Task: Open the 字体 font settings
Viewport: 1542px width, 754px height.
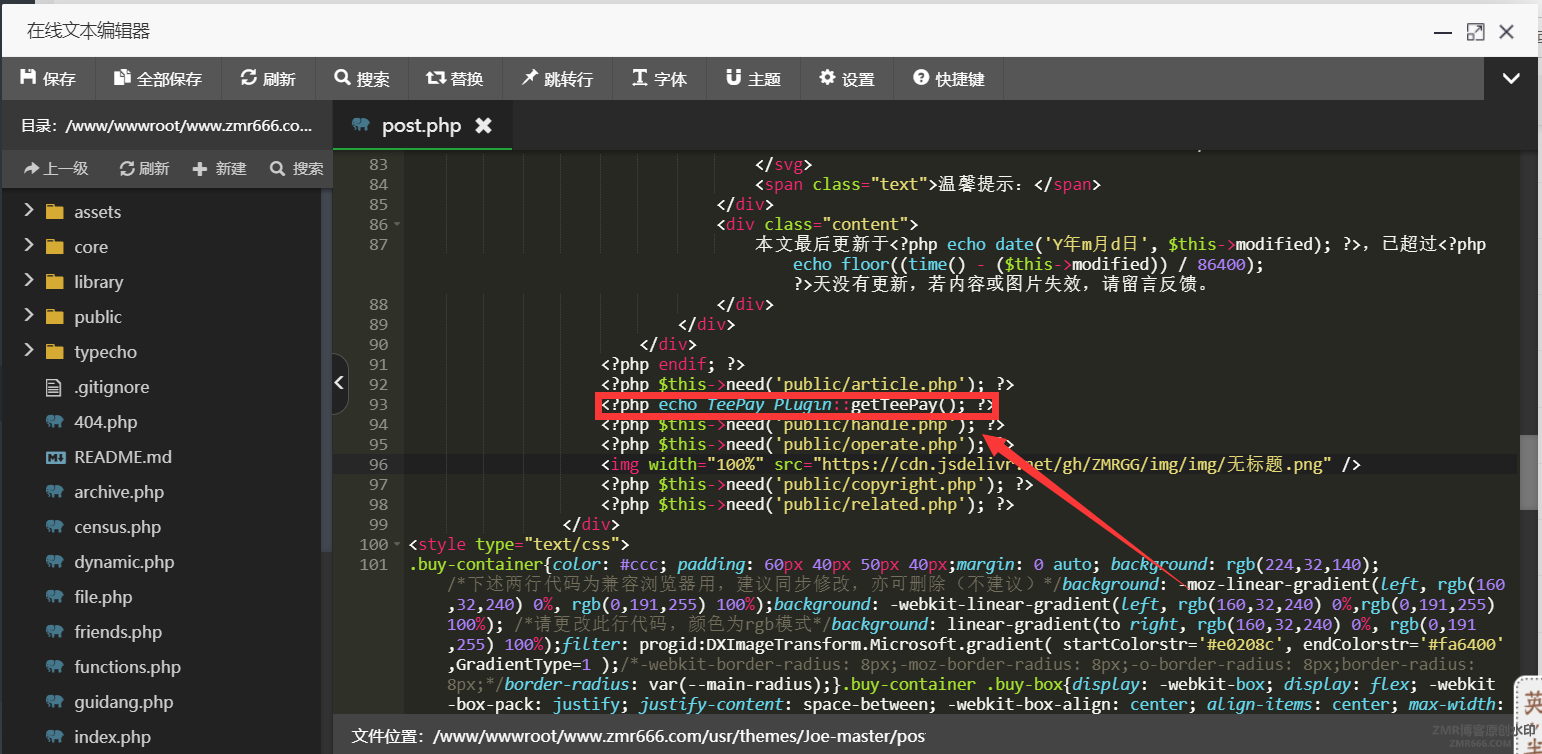Action: 659,79
